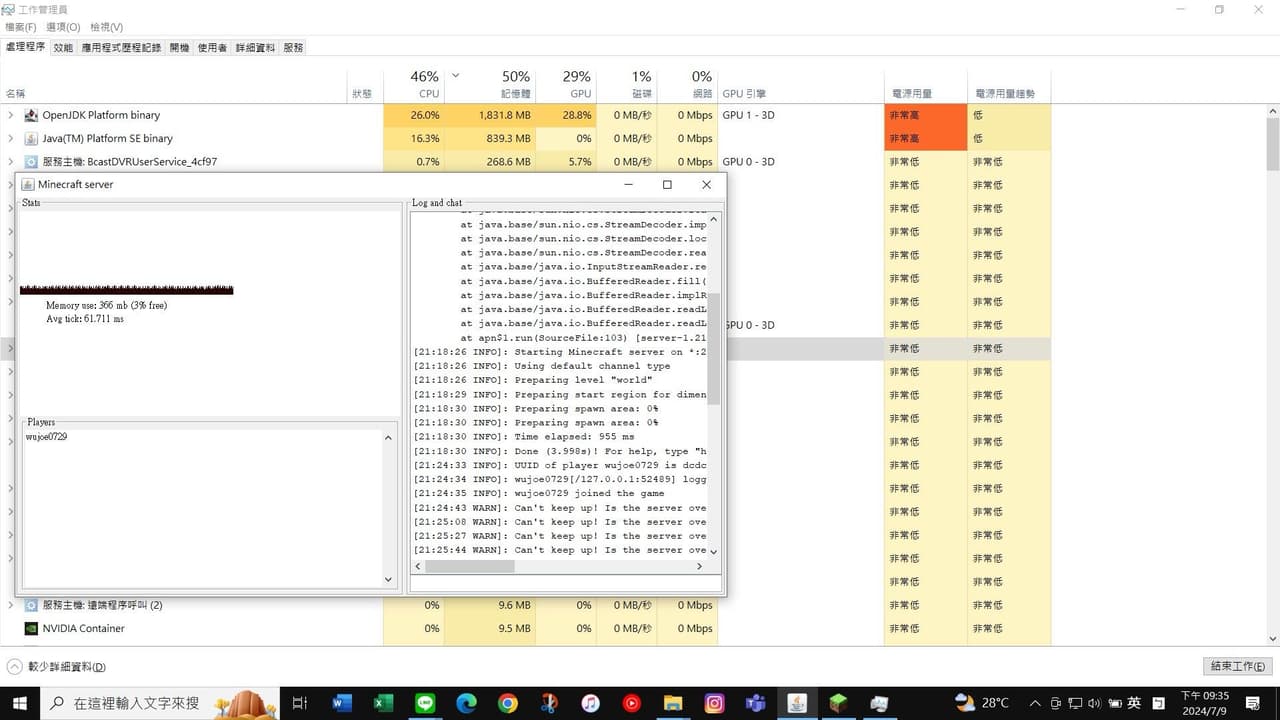Switch to the 應用程式歷程記錄 tab
The width and height of the screenshot is (1280, 720).
(121, 47)
